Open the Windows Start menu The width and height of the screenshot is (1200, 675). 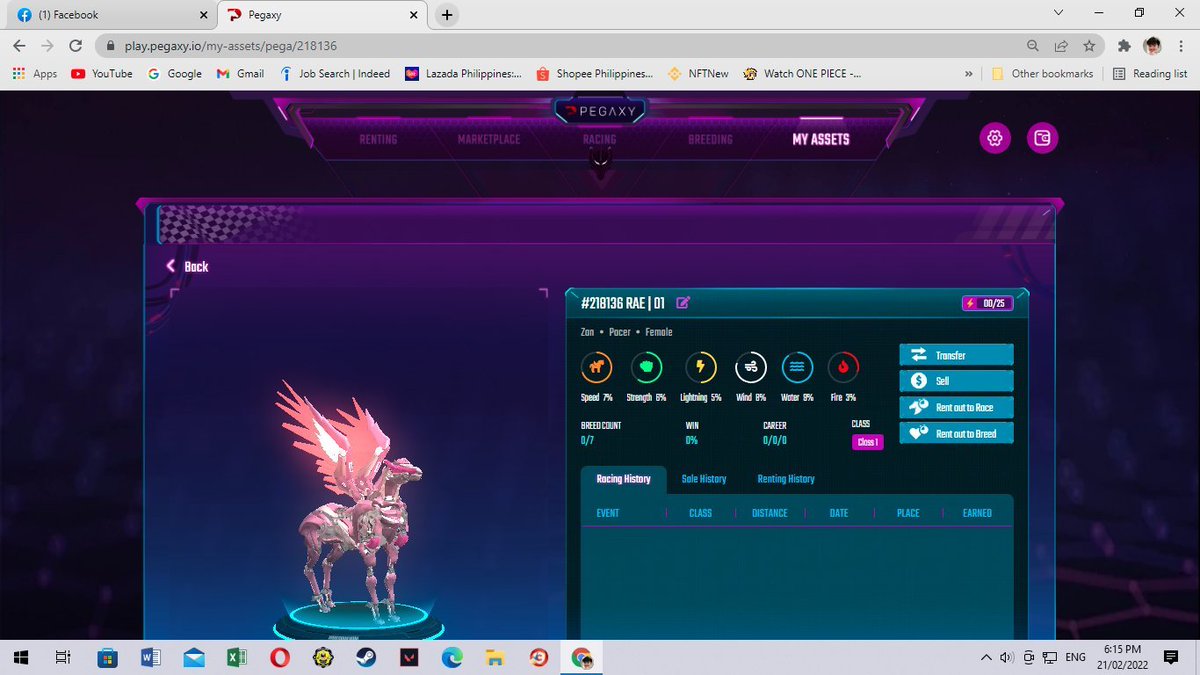click(20, 657)
